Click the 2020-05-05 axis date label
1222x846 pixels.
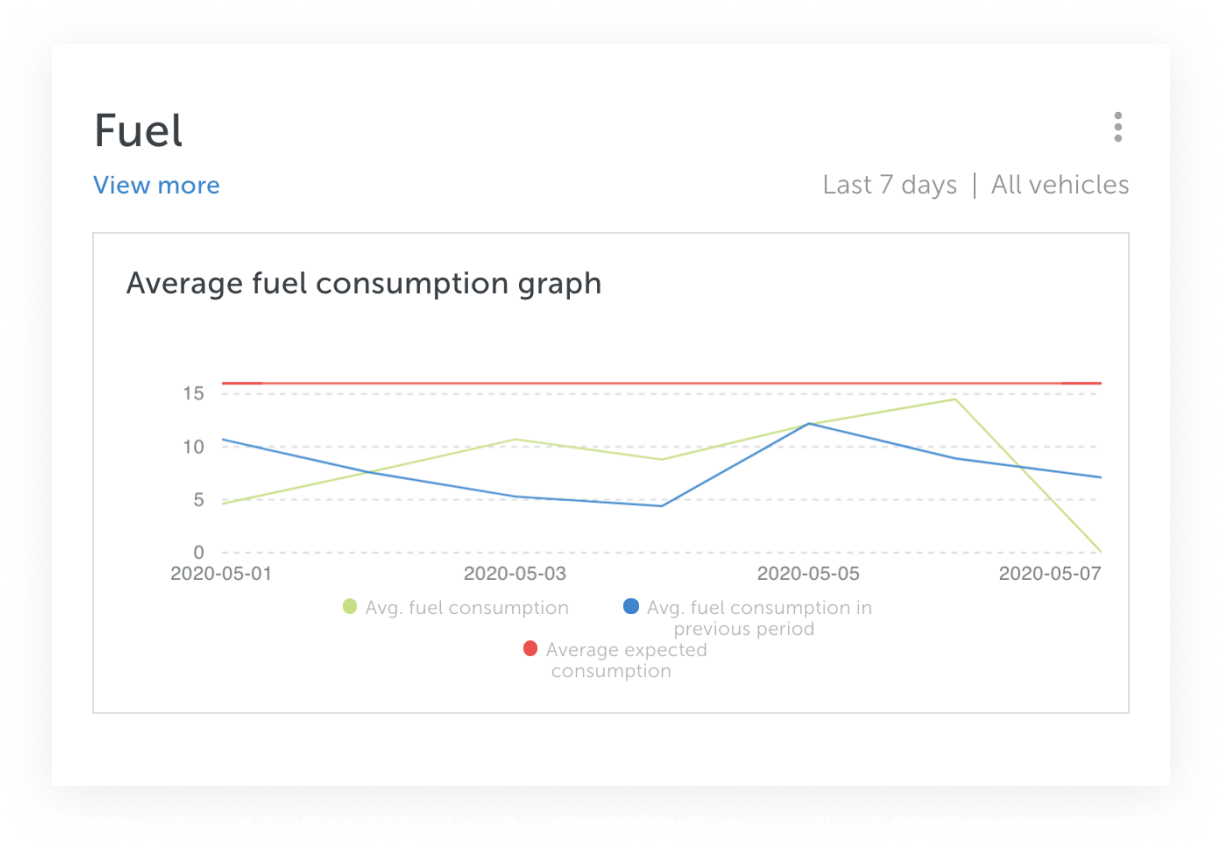[x=808, y=574]
